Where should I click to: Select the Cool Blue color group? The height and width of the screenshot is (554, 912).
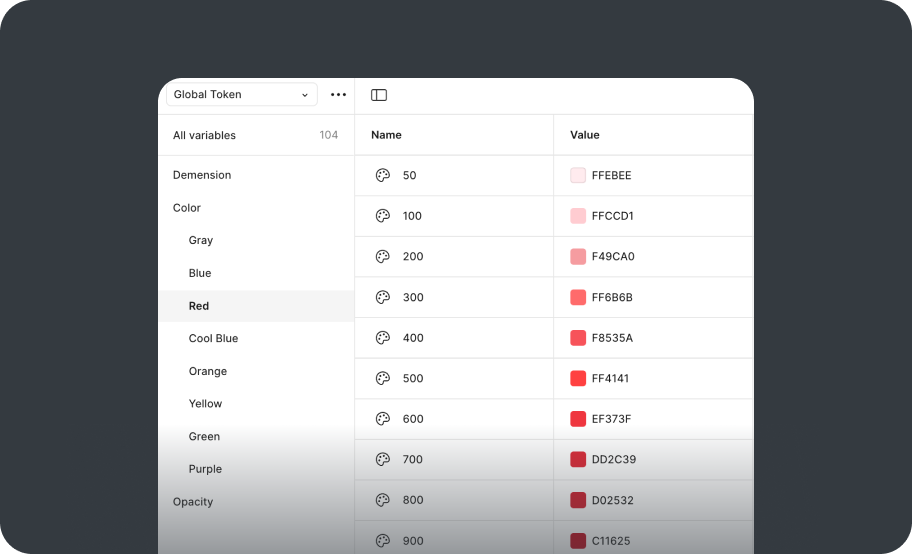tap(213, 338)
